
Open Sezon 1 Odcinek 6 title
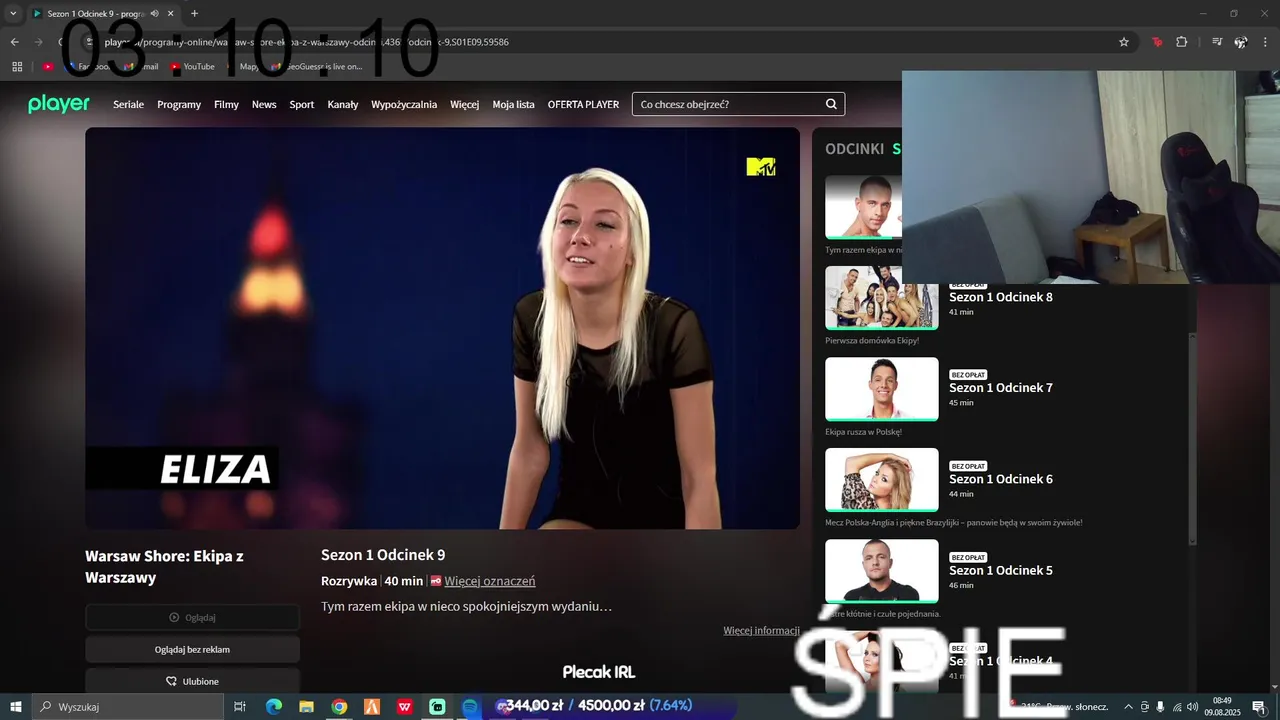click(x=1001, y=479)
